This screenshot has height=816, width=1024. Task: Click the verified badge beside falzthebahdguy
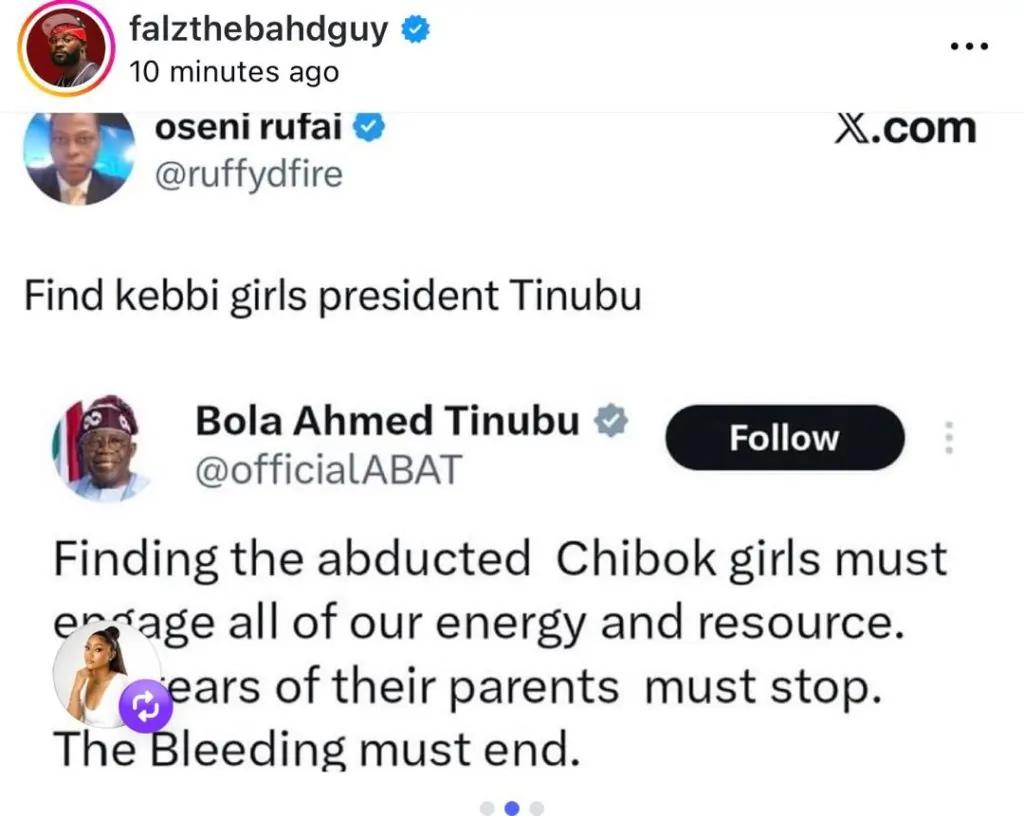(416, 31)
